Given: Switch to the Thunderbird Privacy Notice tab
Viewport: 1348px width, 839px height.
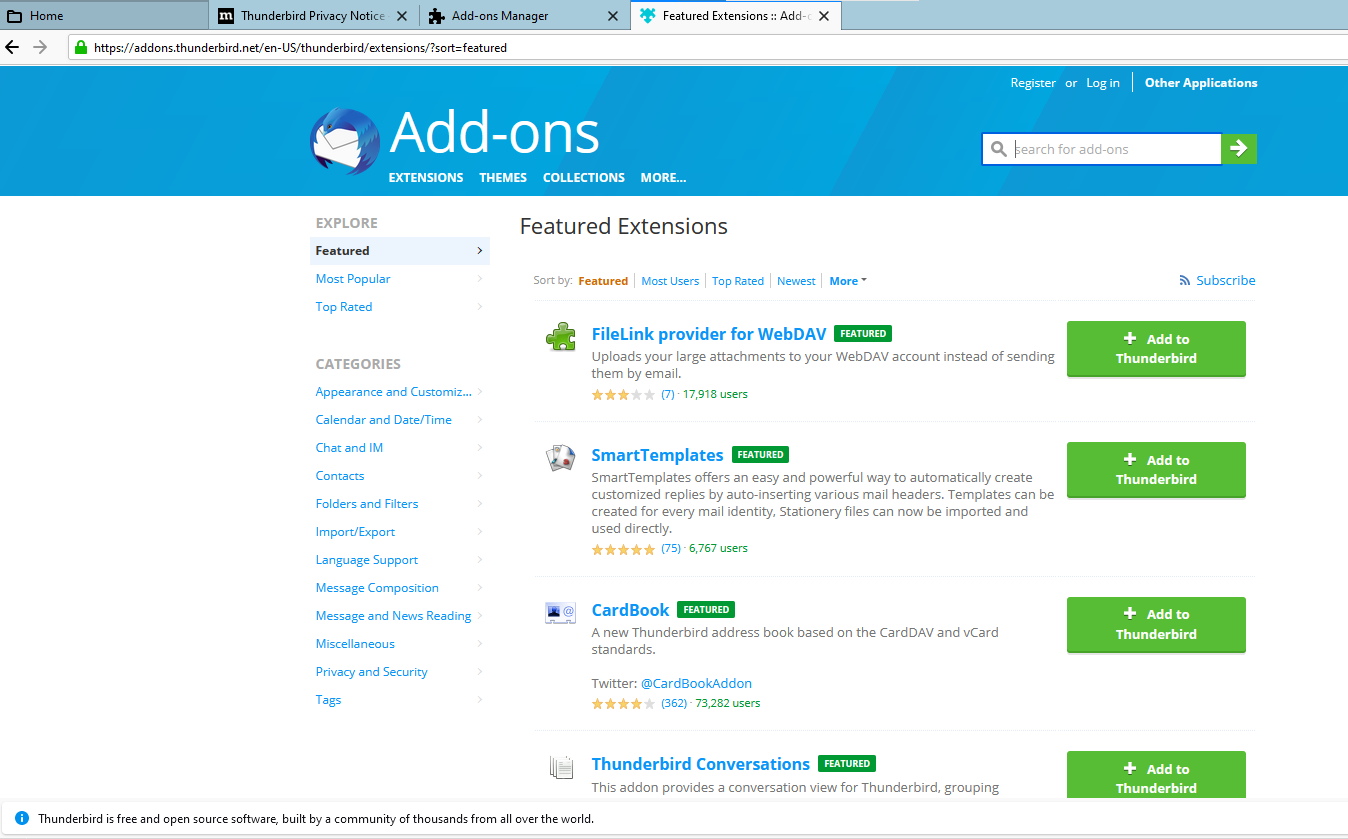Looking at the screenshot, I should pos(315,16).
